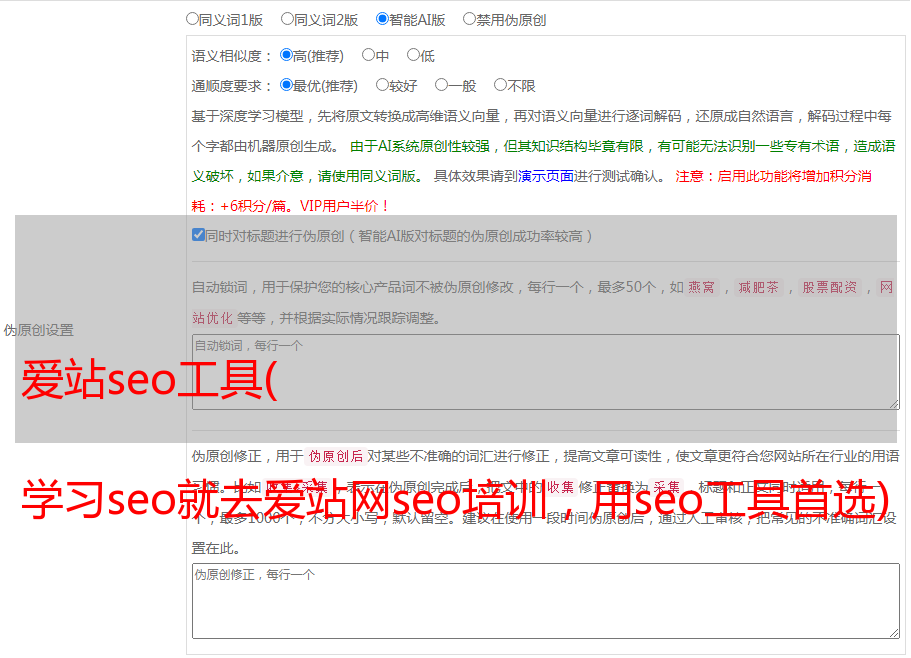Set 语义相似度 to 低
911x658 pixels.
(413, 55)
